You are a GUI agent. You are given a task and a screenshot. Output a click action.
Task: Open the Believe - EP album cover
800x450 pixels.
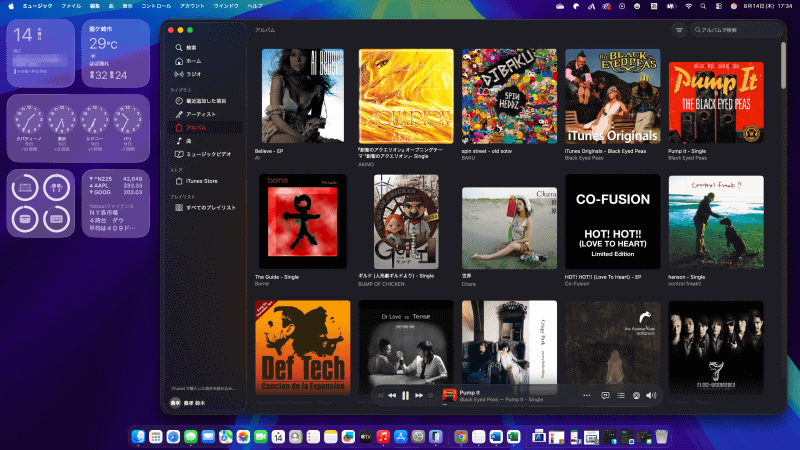[x=303, y=96]
